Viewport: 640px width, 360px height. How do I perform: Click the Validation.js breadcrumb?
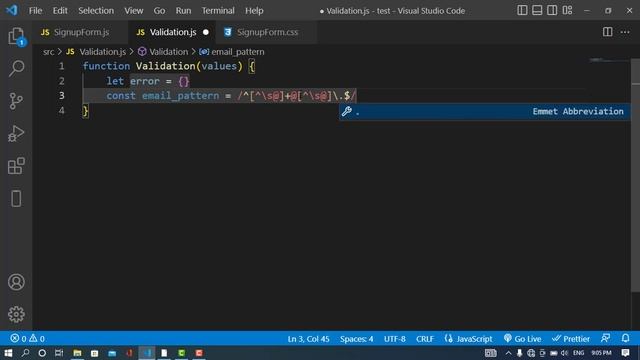(x=102, y=52)
